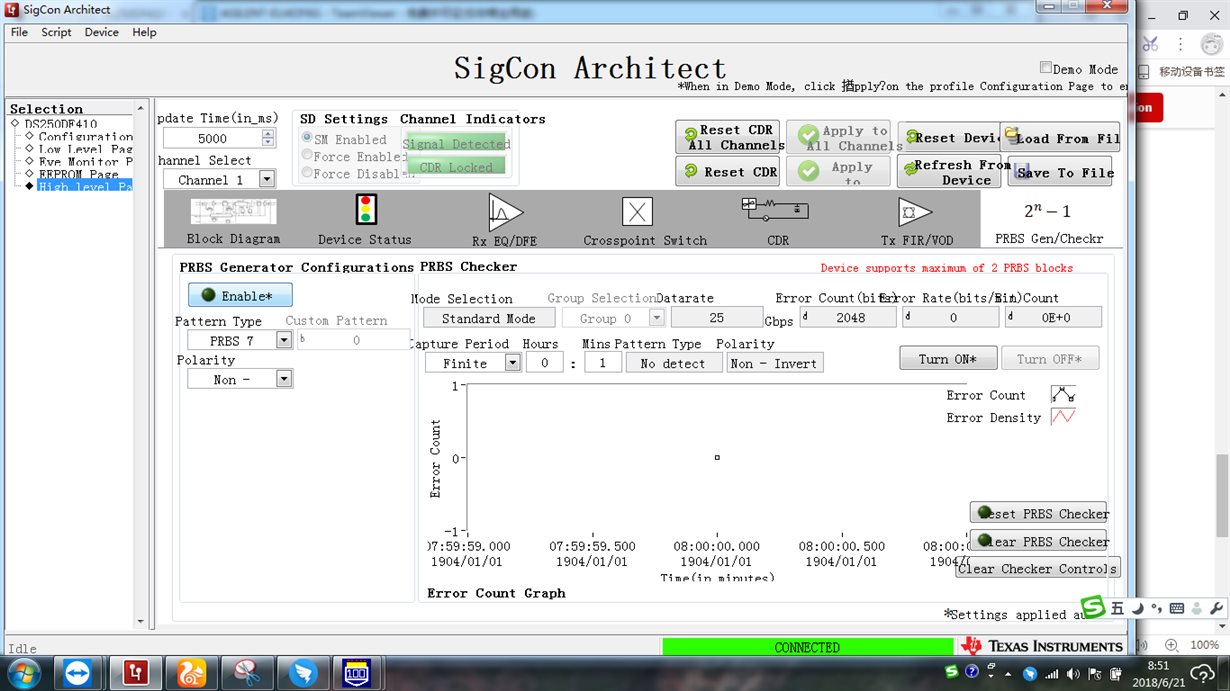Open TeamViewer from the taskbar
Image resolution: width=1230 pixels, height=691 pixels.
pyautogui.click(x=76, y=672)
